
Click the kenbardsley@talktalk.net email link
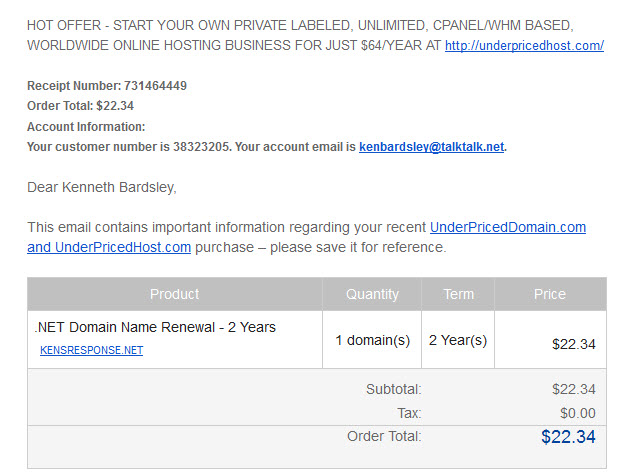click(x=431, y=147)
